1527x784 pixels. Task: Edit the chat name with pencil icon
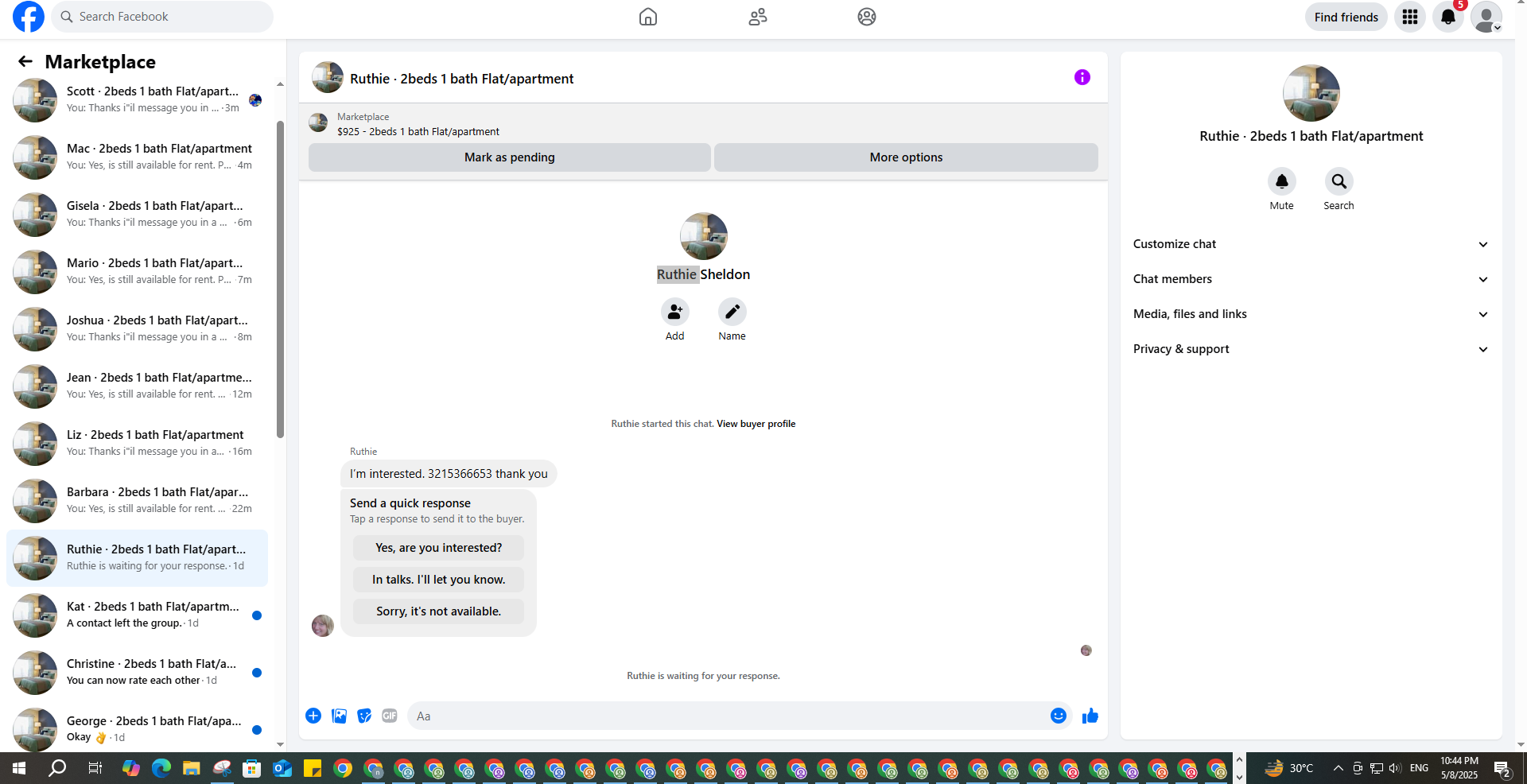732,312
